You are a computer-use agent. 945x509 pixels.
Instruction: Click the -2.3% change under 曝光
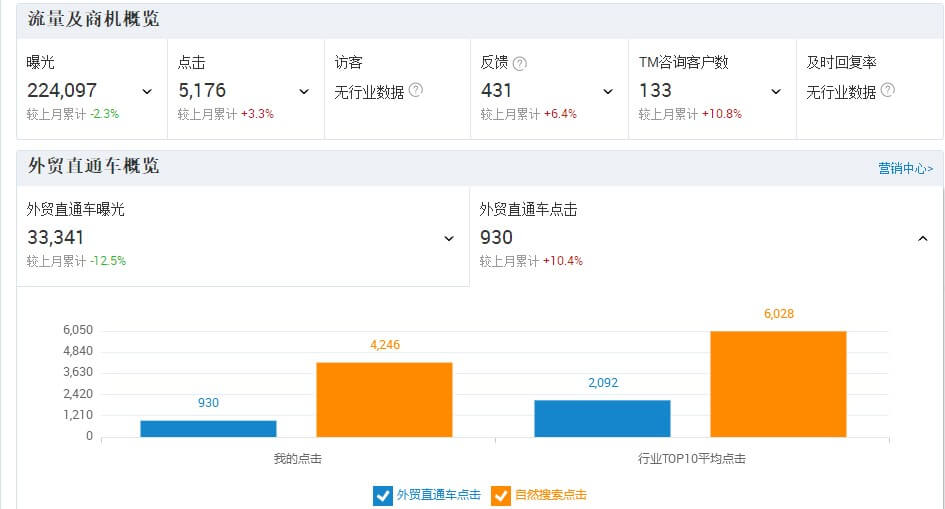tap(105, 114)
